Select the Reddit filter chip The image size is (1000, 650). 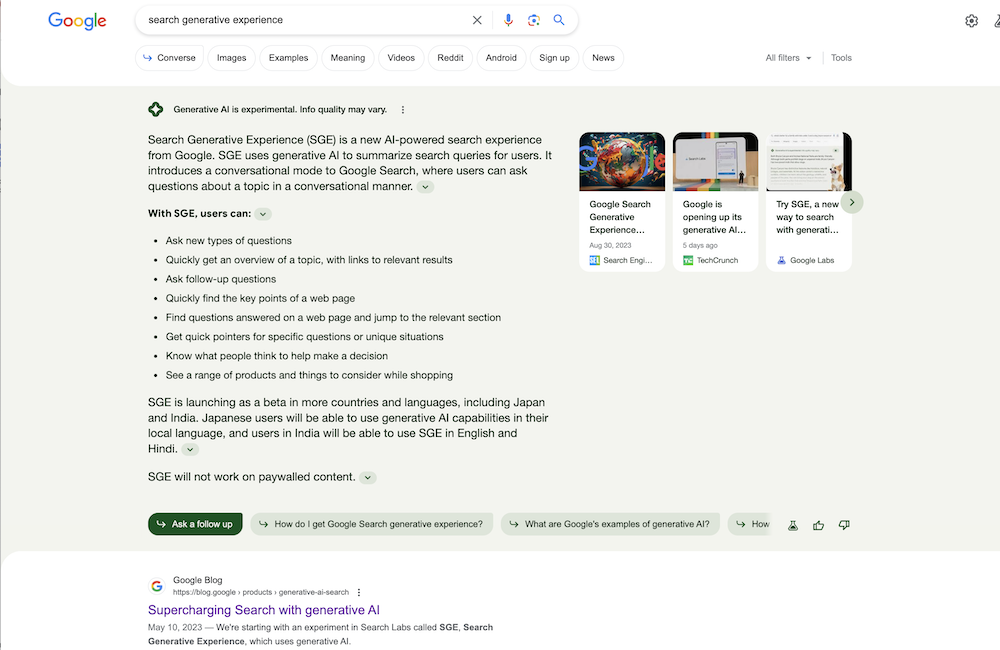coord(450,58)
